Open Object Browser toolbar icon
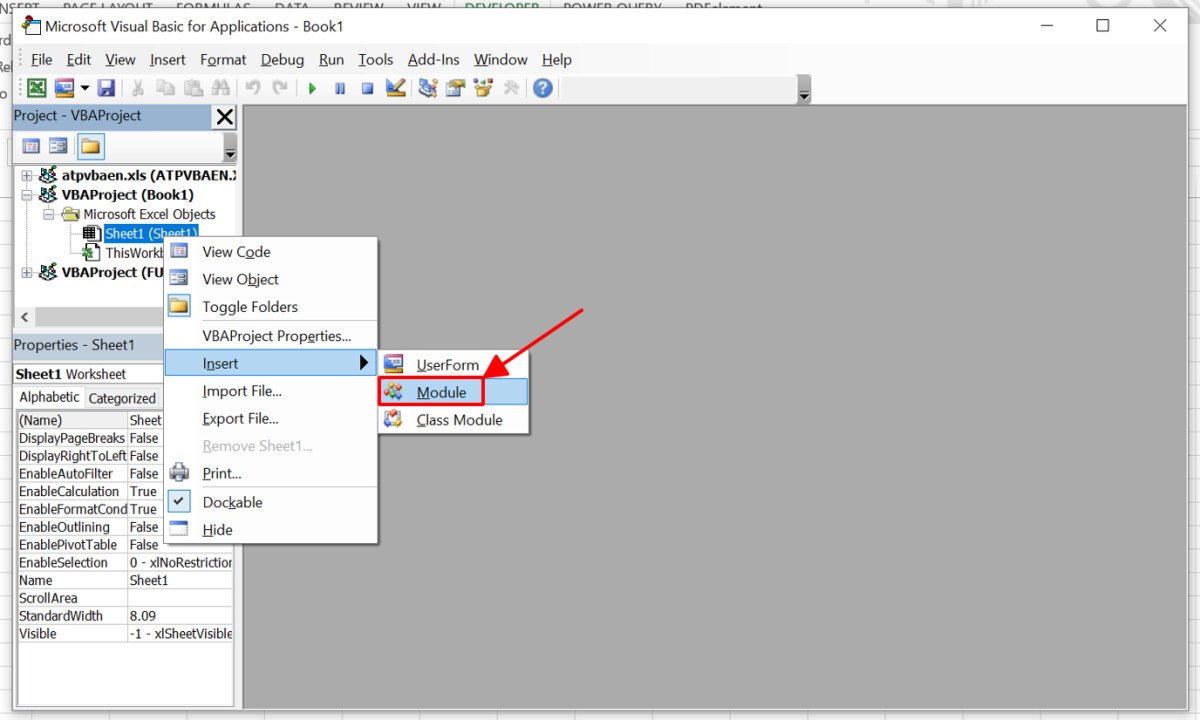The width and height of the screenshot is (1200, 720). [483, 88]
